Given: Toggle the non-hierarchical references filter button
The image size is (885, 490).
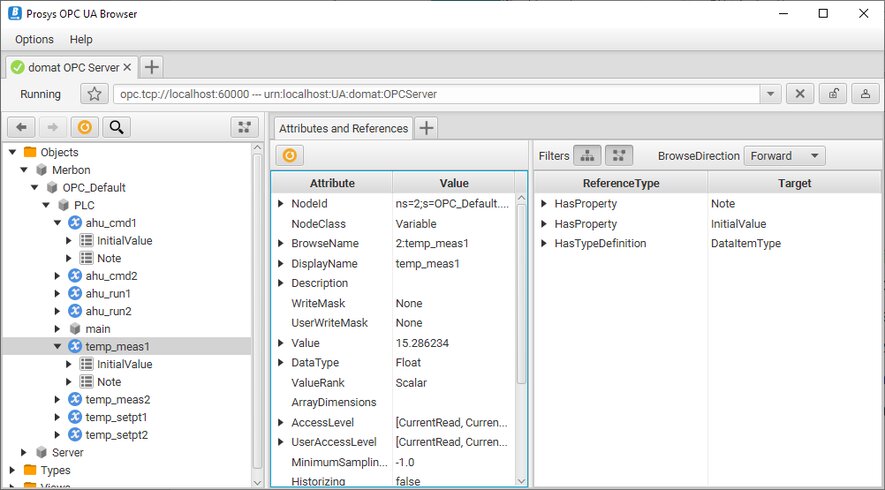Looking at the screenshot, I should click(x=619, y=156).
